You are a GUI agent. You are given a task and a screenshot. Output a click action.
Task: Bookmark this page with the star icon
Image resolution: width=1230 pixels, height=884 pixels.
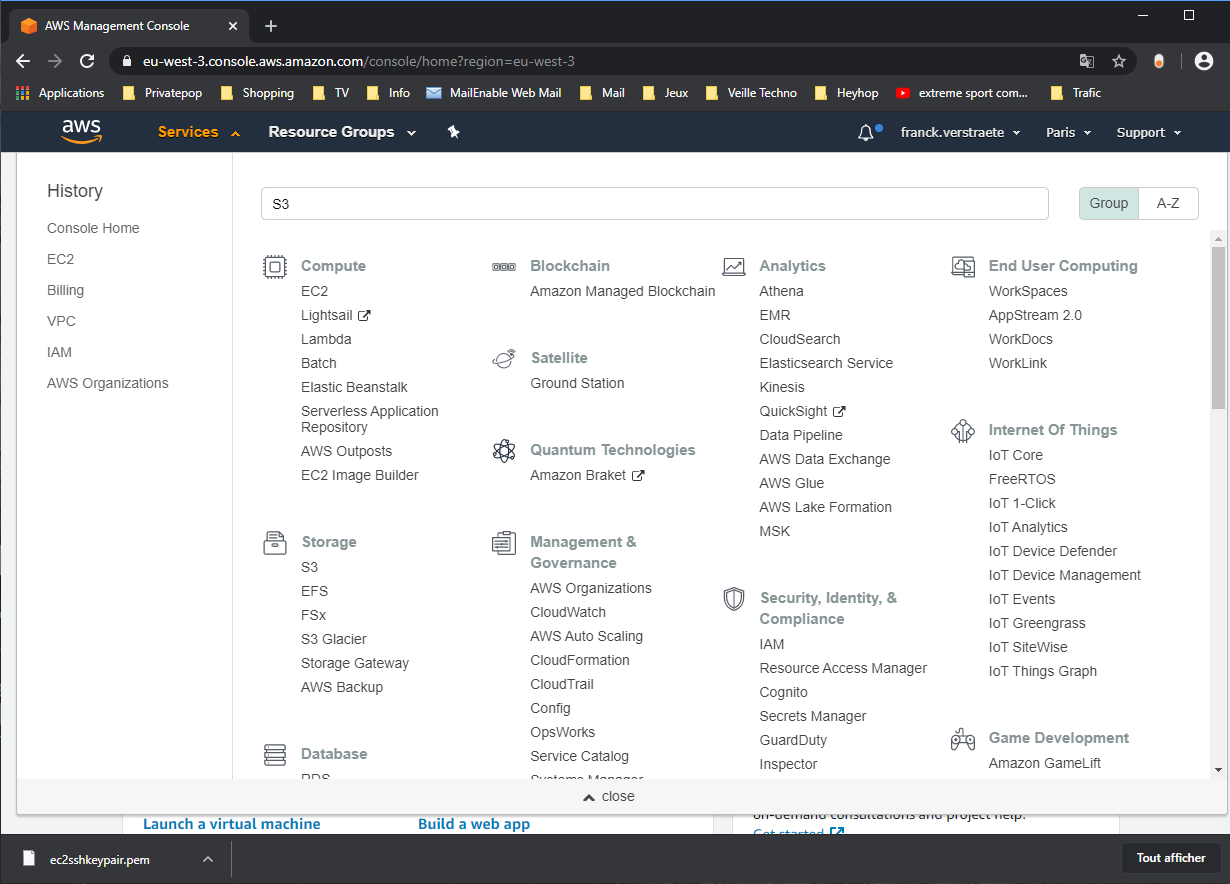pos(1119,61)
